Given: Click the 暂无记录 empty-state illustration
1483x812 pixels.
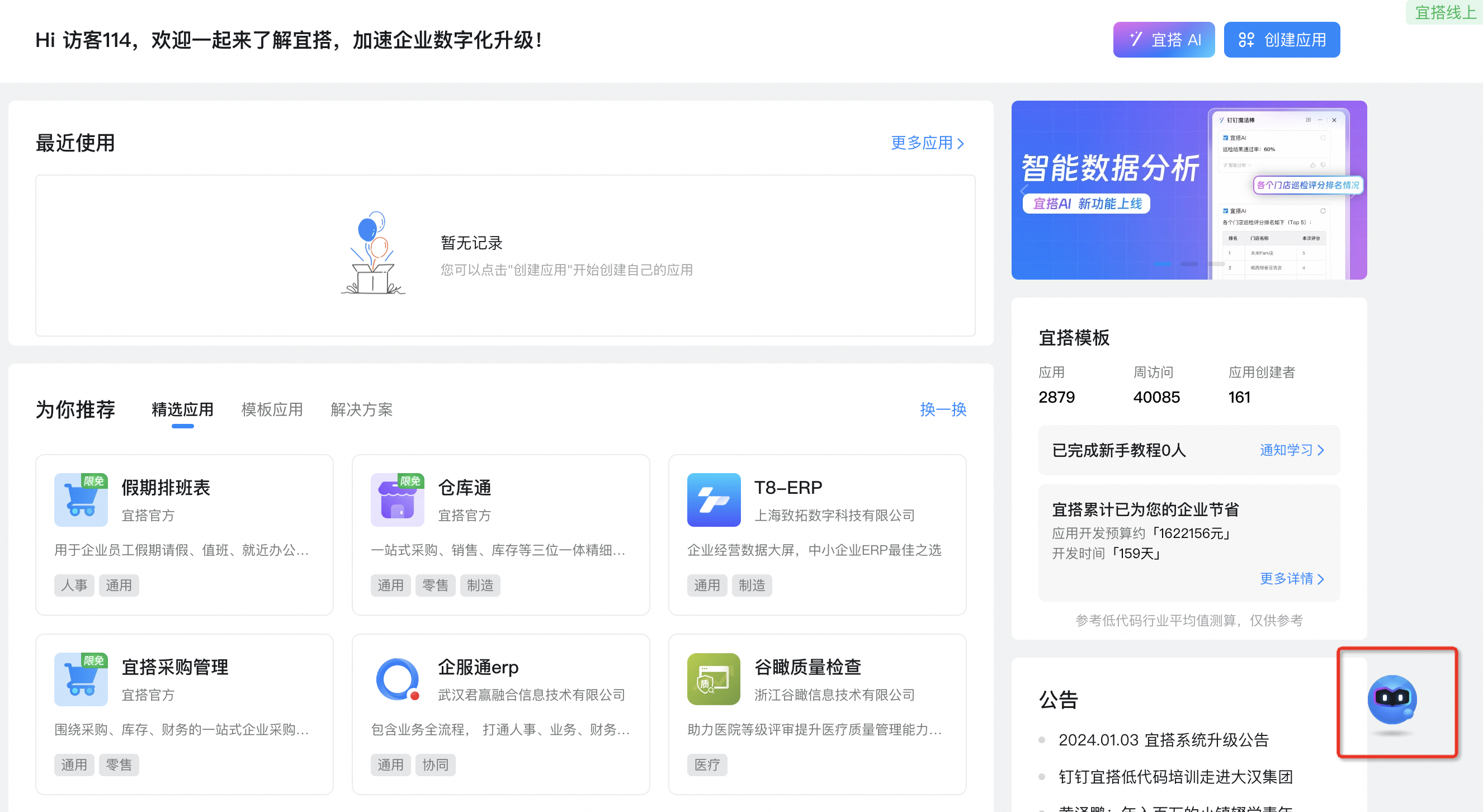Looking at the screenshot, I should click(373, 253).
